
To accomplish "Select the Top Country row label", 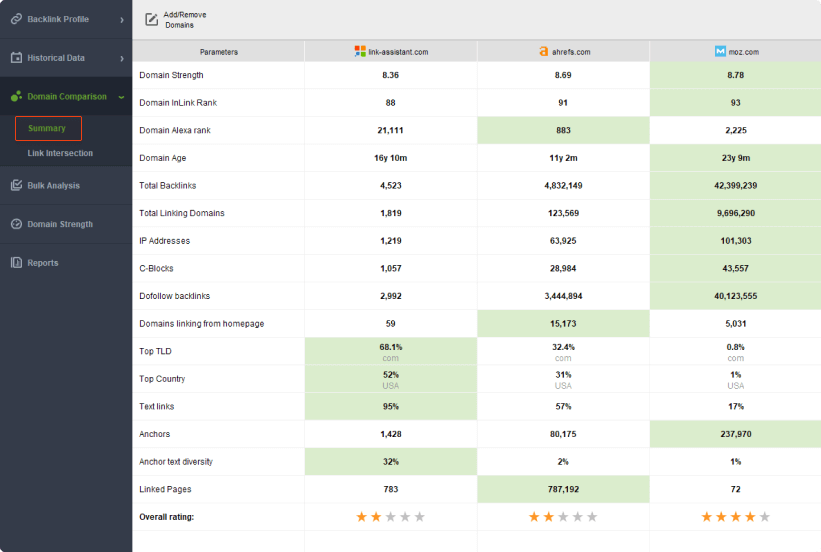I will (162, 379).
